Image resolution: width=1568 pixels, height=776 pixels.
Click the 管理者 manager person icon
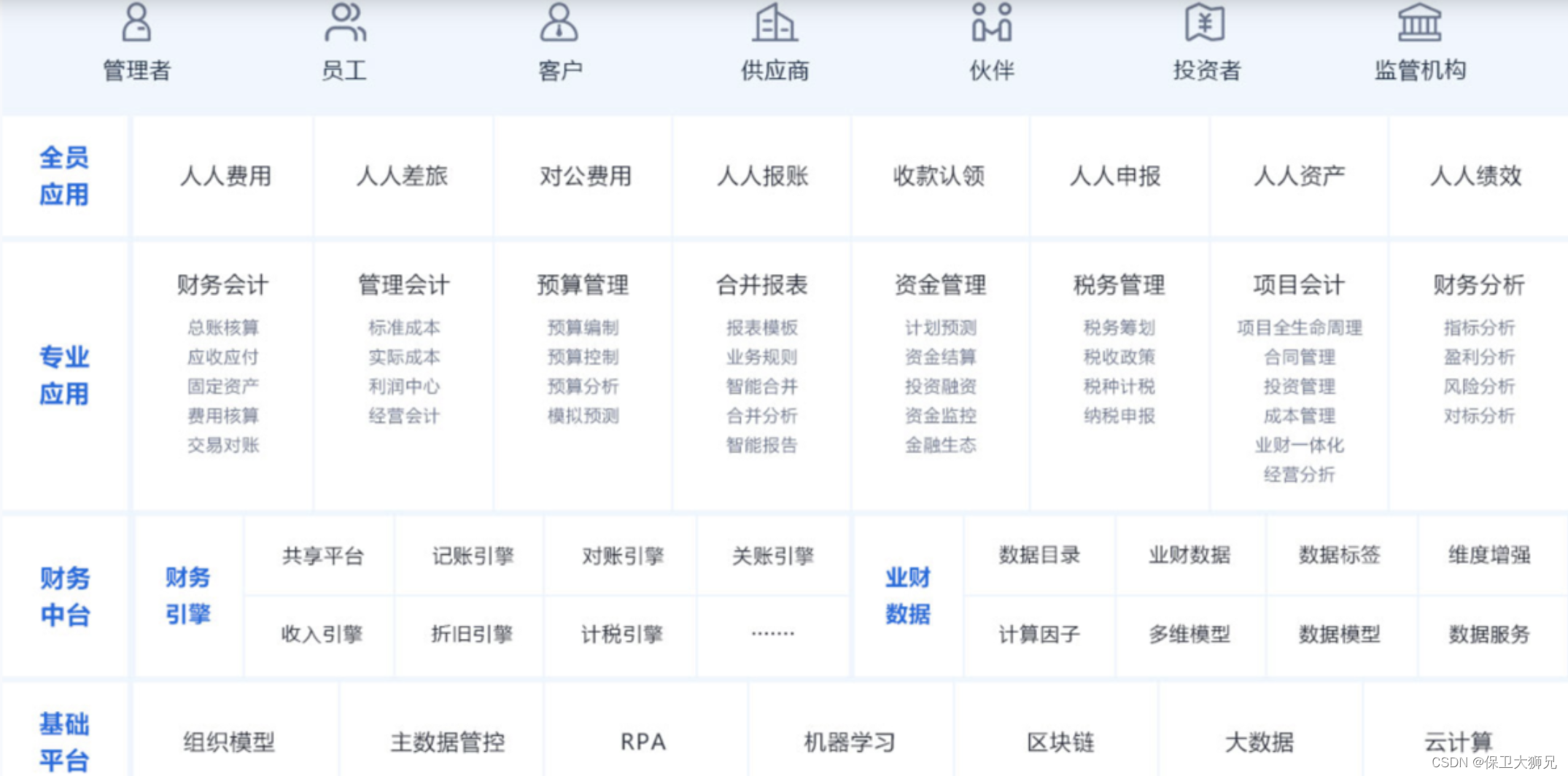tap(136, 22)
